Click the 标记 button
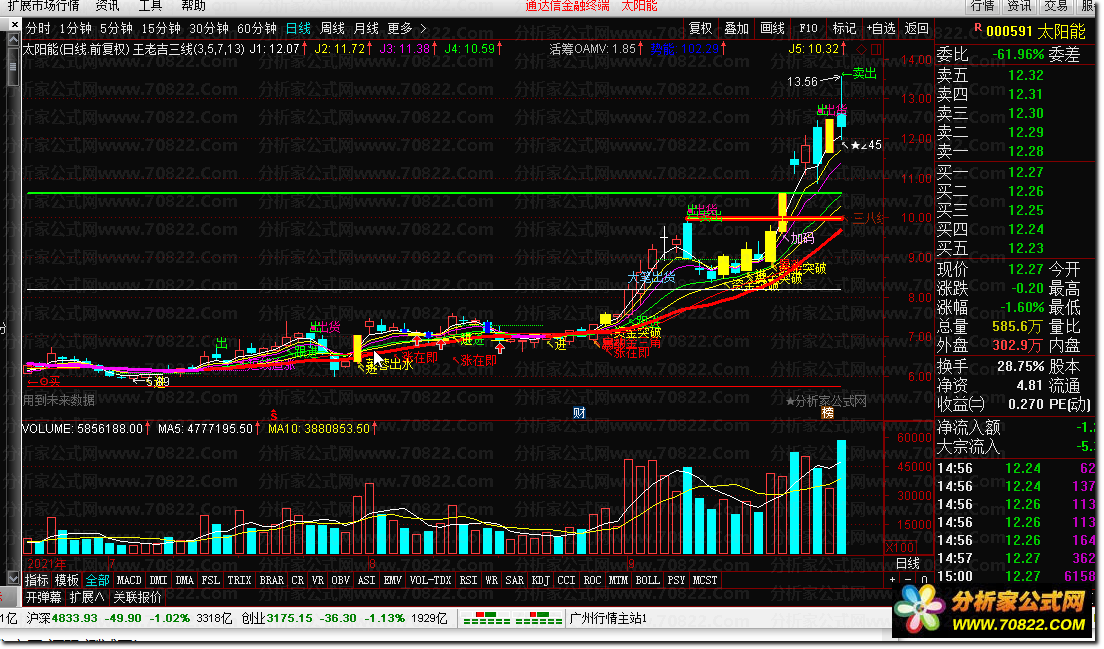Image resolution: width=1104 pixels, height=649 pixels. [844, 28]
